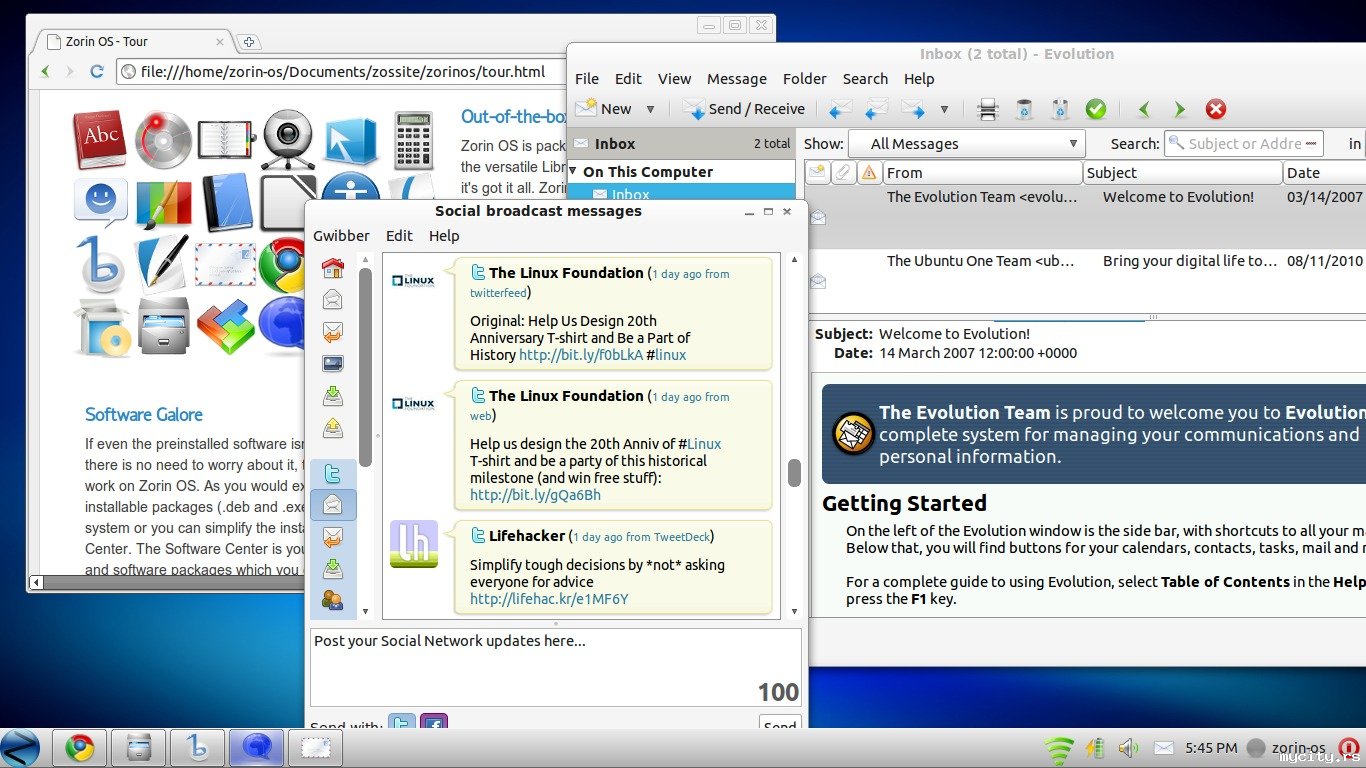The image size is (1366, 768).
Task: Print the message from Evolution toolbar
Action: click(x=988, y=109)
